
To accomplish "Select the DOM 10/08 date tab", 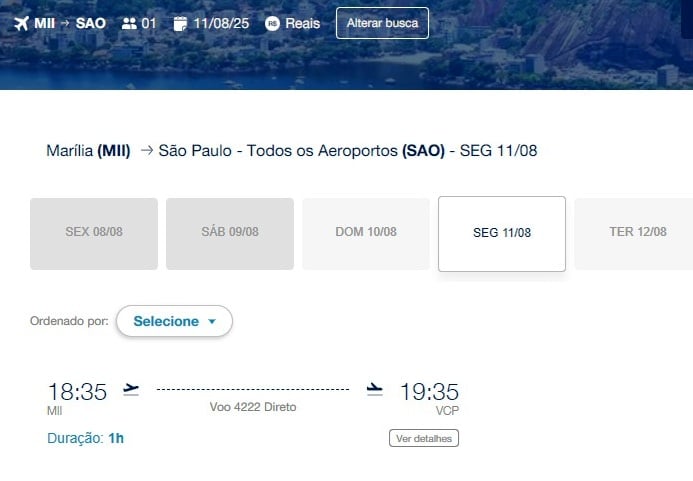I will click(366, 234).
